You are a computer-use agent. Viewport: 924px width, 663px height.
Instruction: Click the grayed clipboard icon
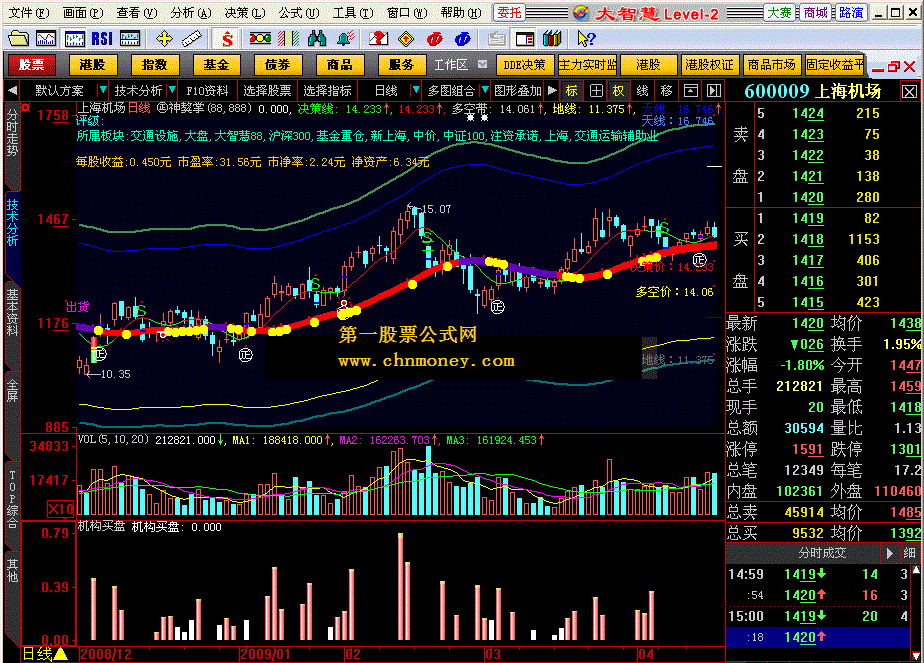[x=497, y=39]
